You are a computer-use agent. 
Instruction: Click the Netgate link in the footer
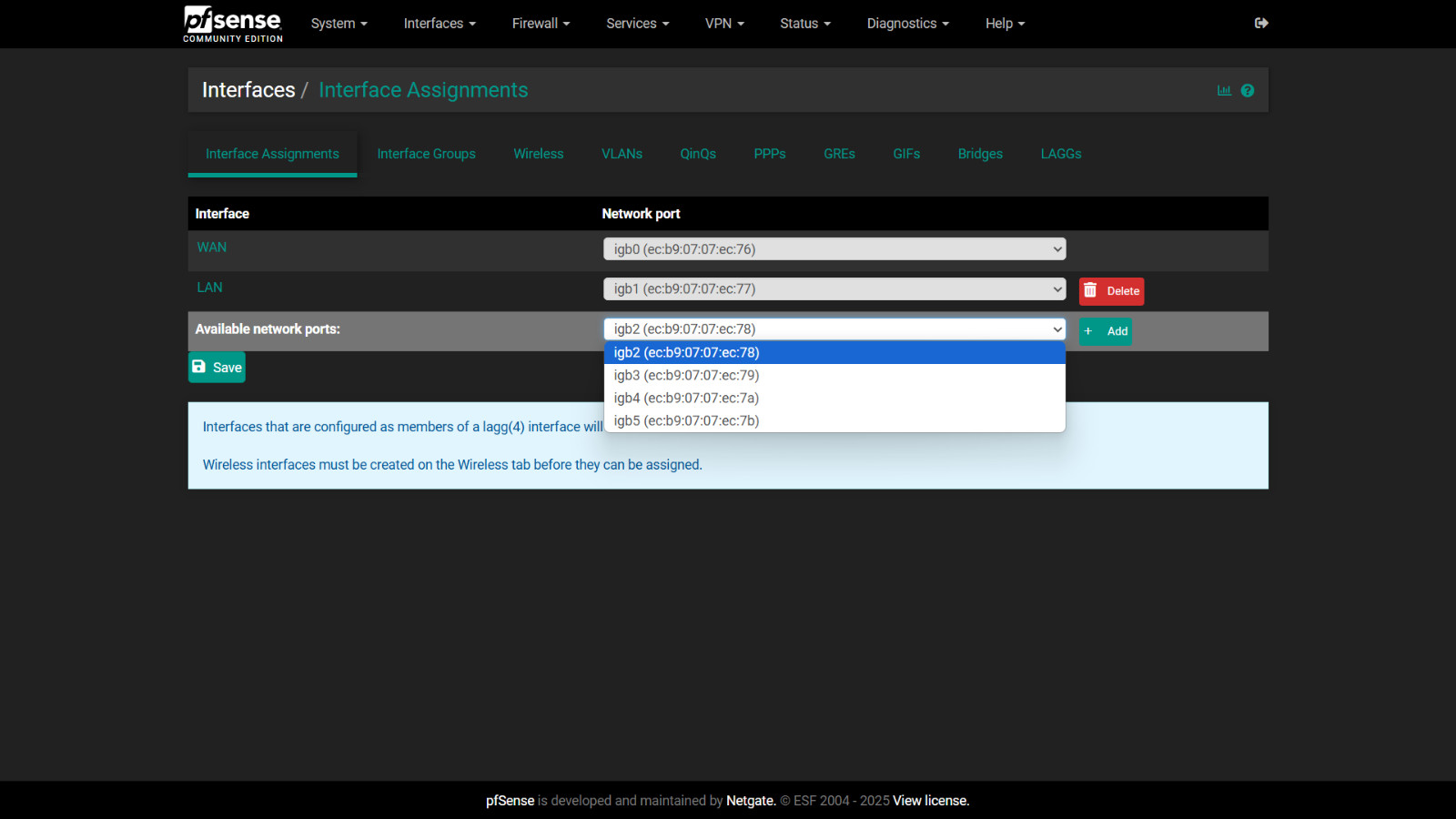(750, 801)
